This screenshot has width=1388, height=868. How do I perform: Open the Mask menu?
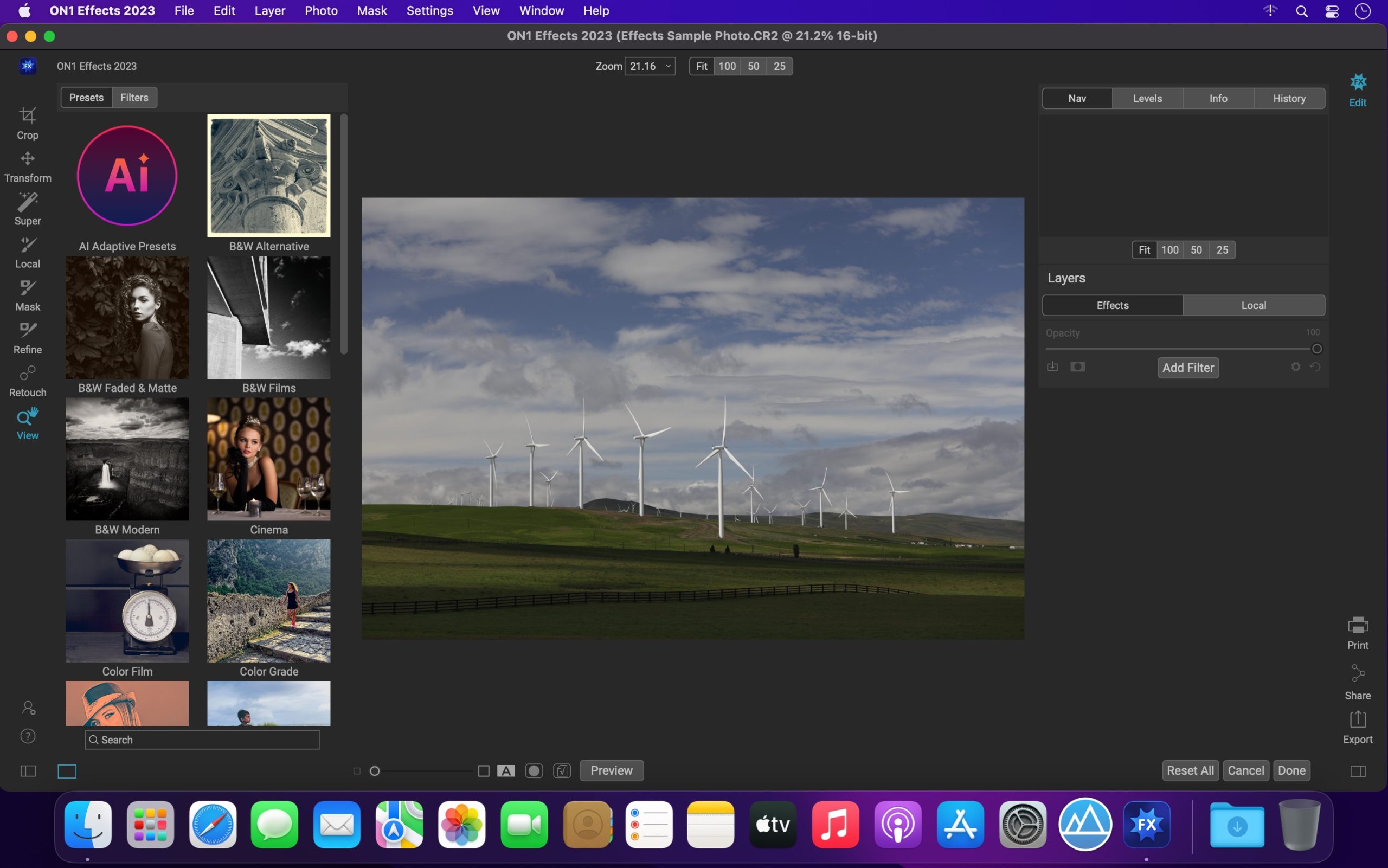(371, 10)
